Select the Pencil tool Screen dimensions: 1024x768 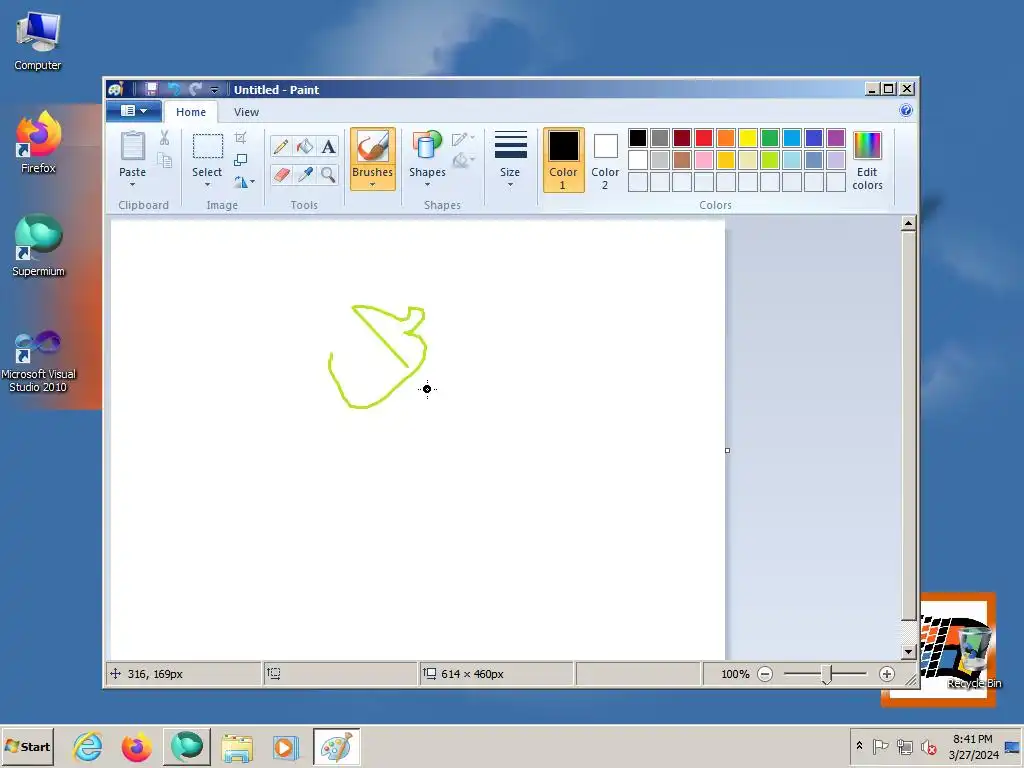281,146
